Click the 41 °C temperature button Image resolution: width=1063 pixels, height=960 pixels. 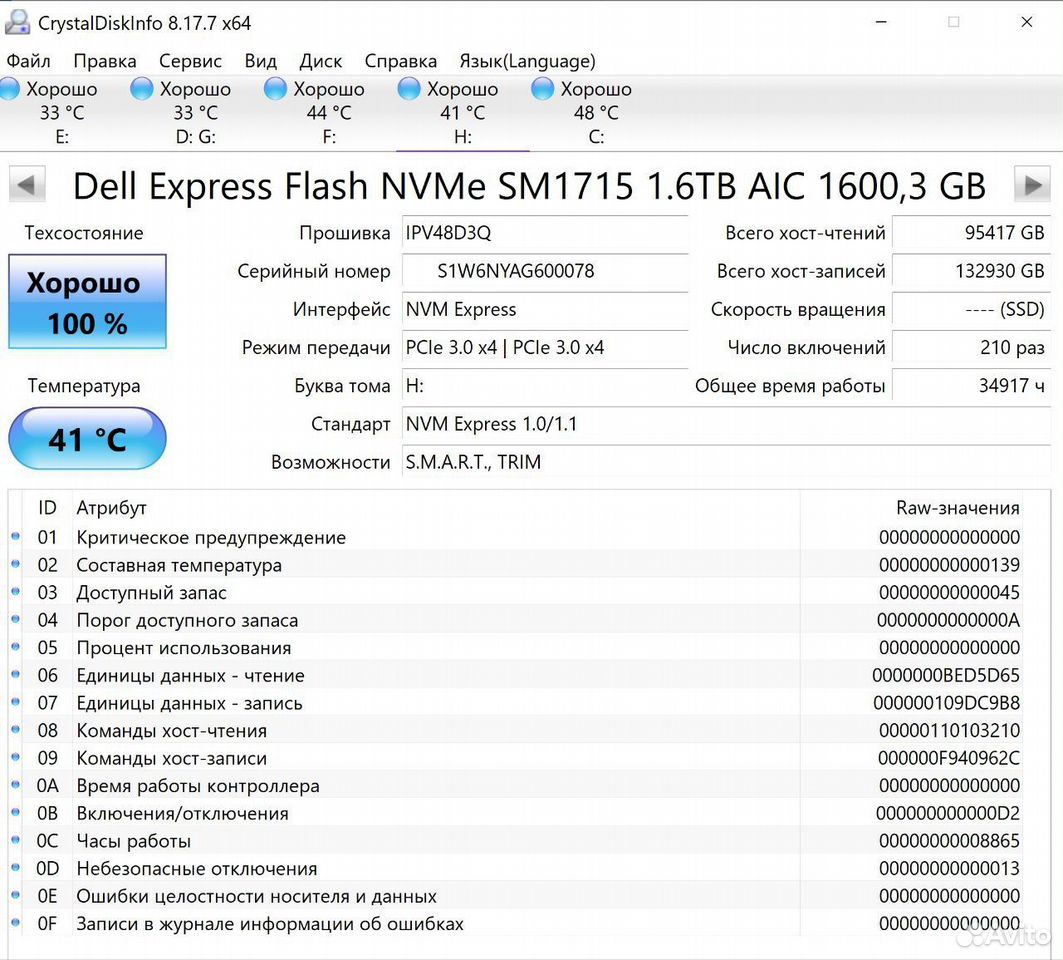pyautogui.click(x=87, y=439)
